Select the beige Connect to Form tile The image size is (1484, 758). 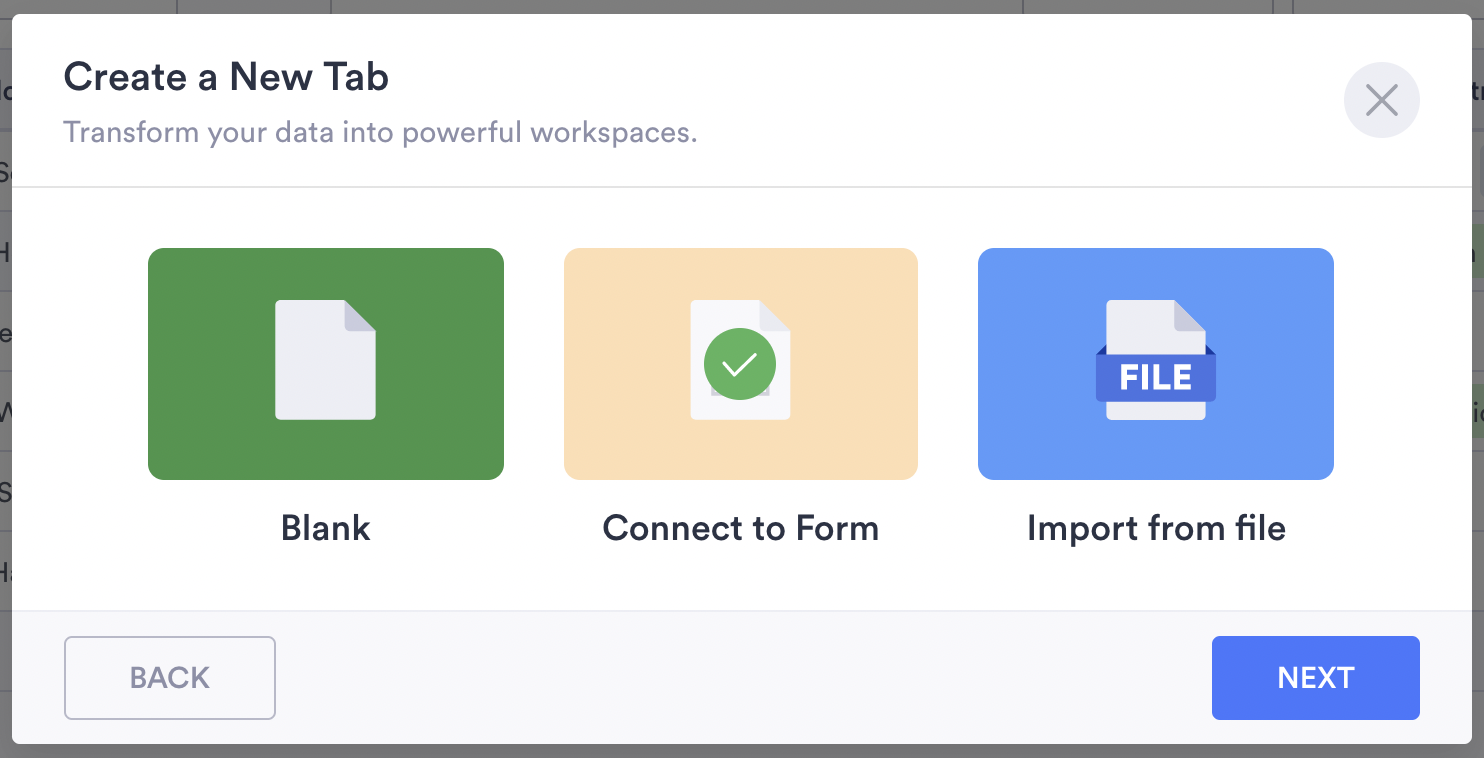(x=620, y=440)
